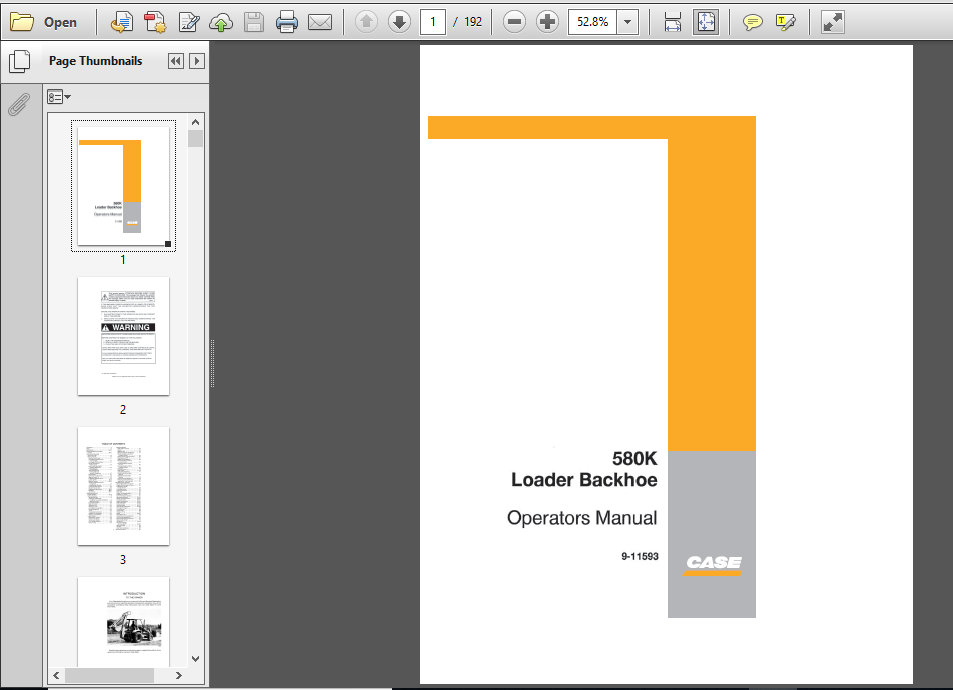Click the Email envelope icon
The image size is (953, 690).
320,22
